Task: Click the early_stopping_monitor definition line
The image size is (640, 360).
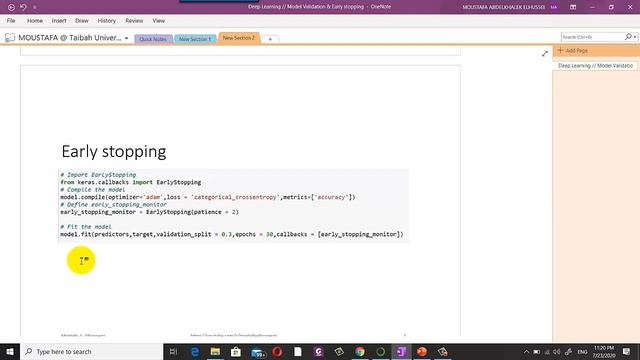Action: click(x=149, y=212)
